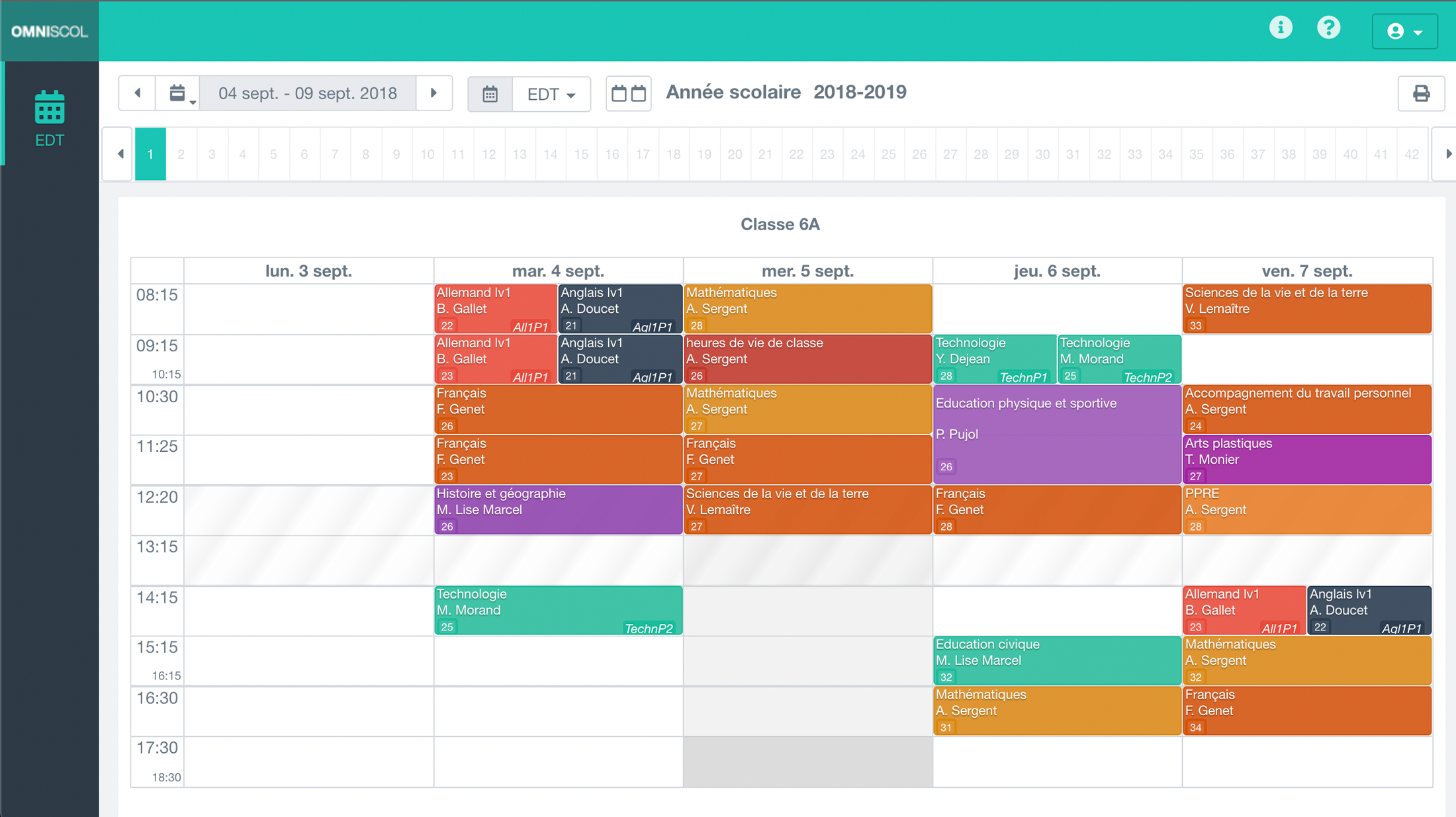Viewport: 1456px width, 817px height.
Task: Select week 20 in week strip
Action: (x=735, y=154)
